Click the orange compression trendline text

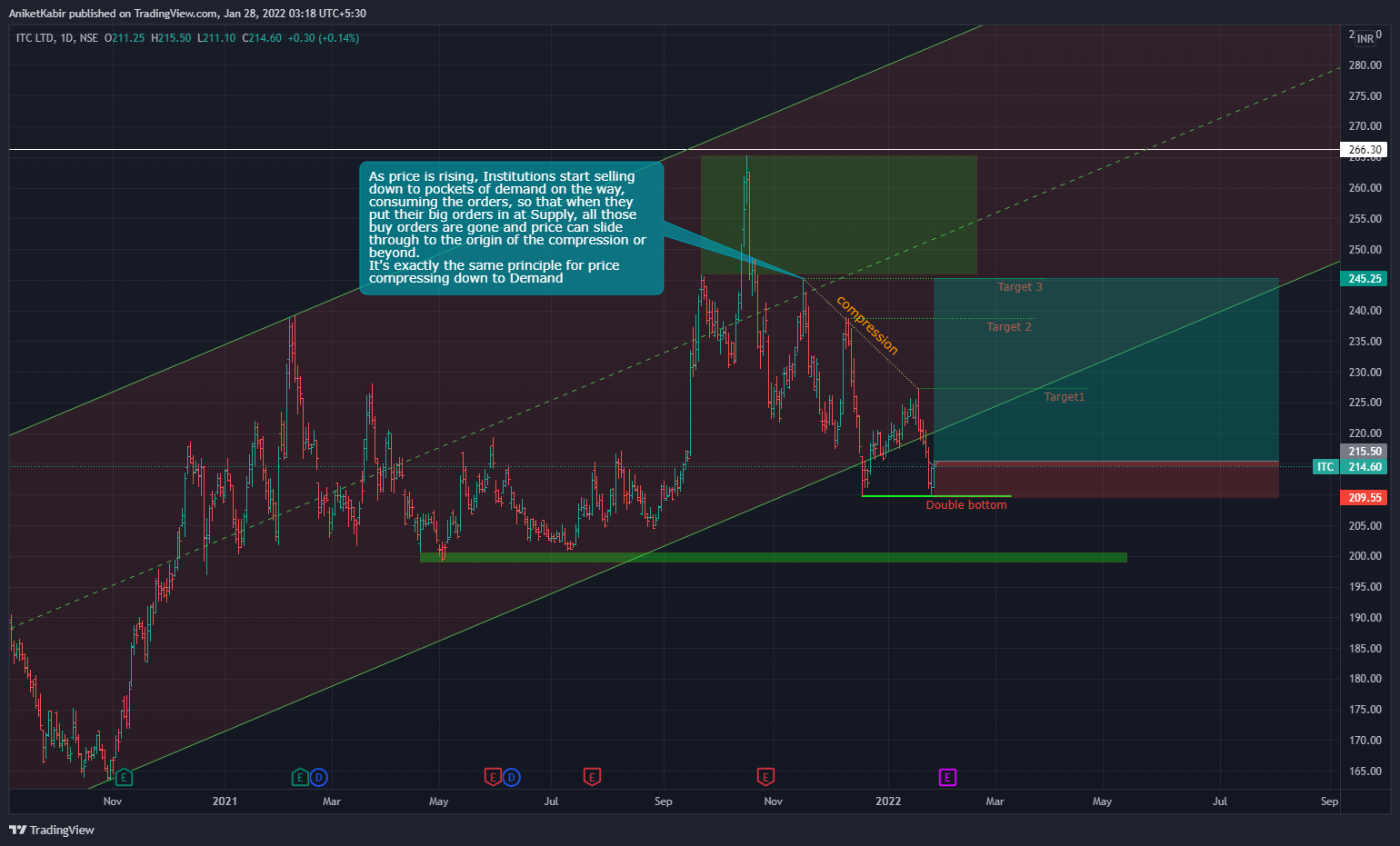pos(867,325)
